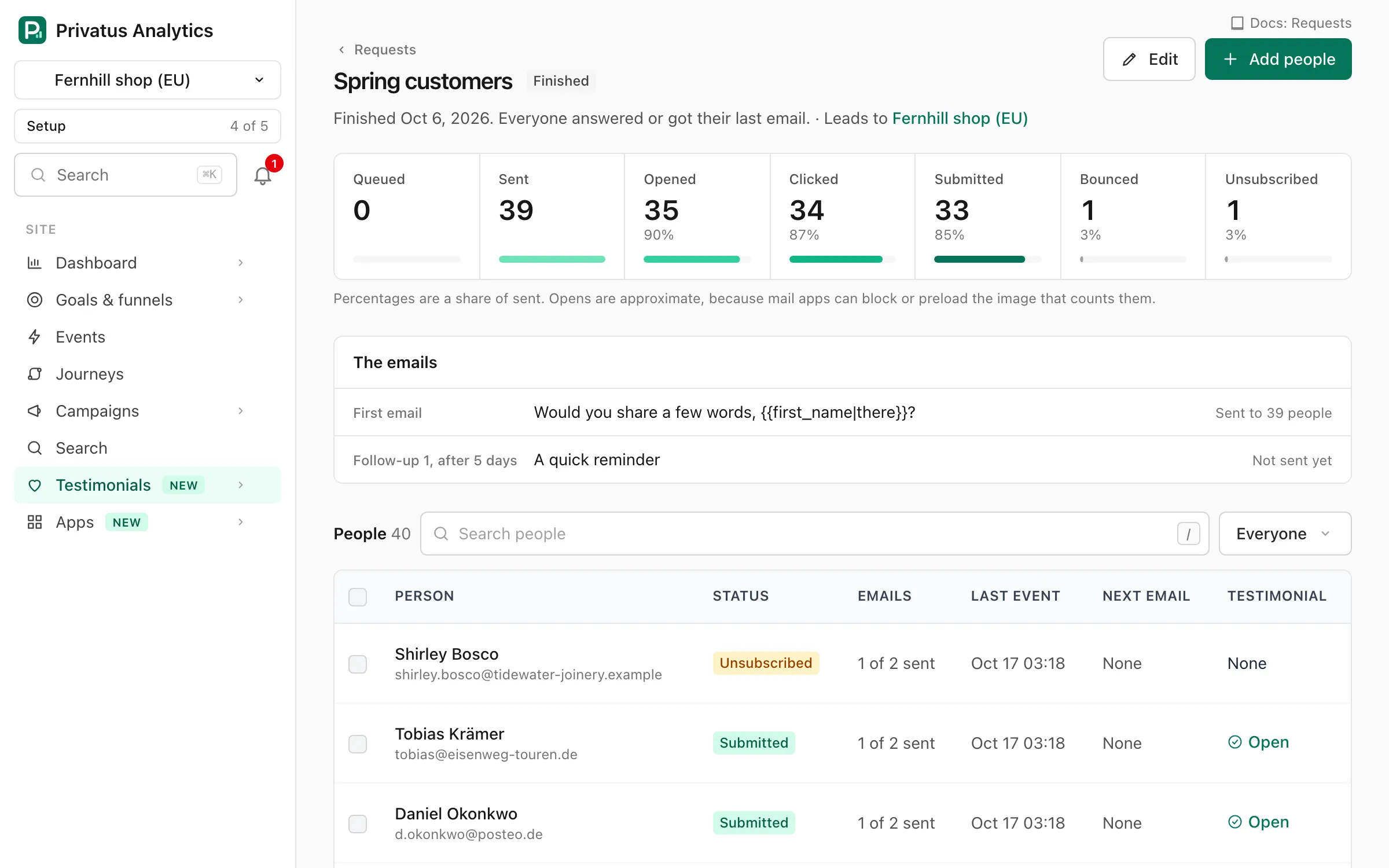Click the Journeys path icon

click(35, 374)
